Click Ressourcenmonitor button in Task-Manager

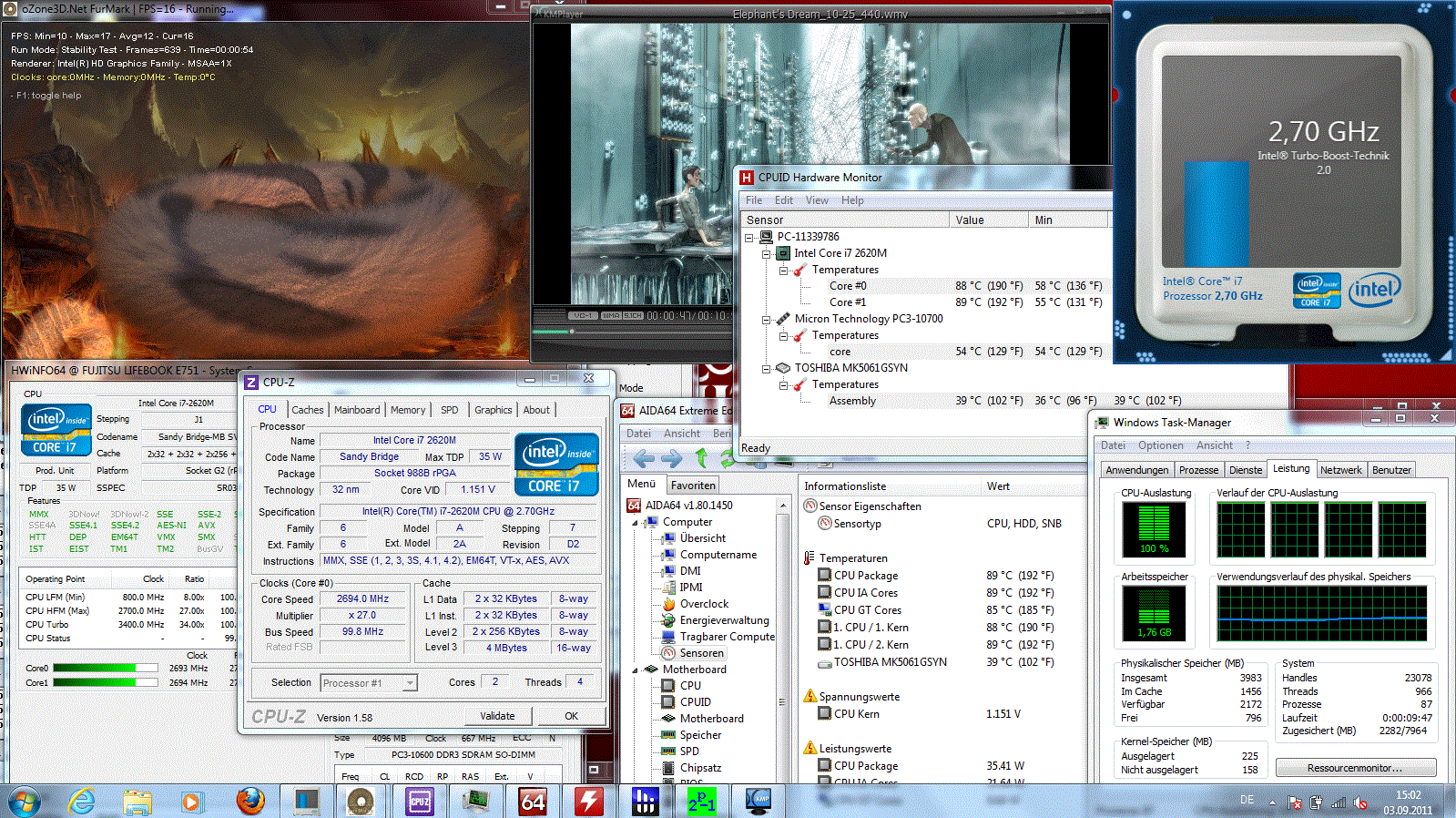coord(1355,768)
